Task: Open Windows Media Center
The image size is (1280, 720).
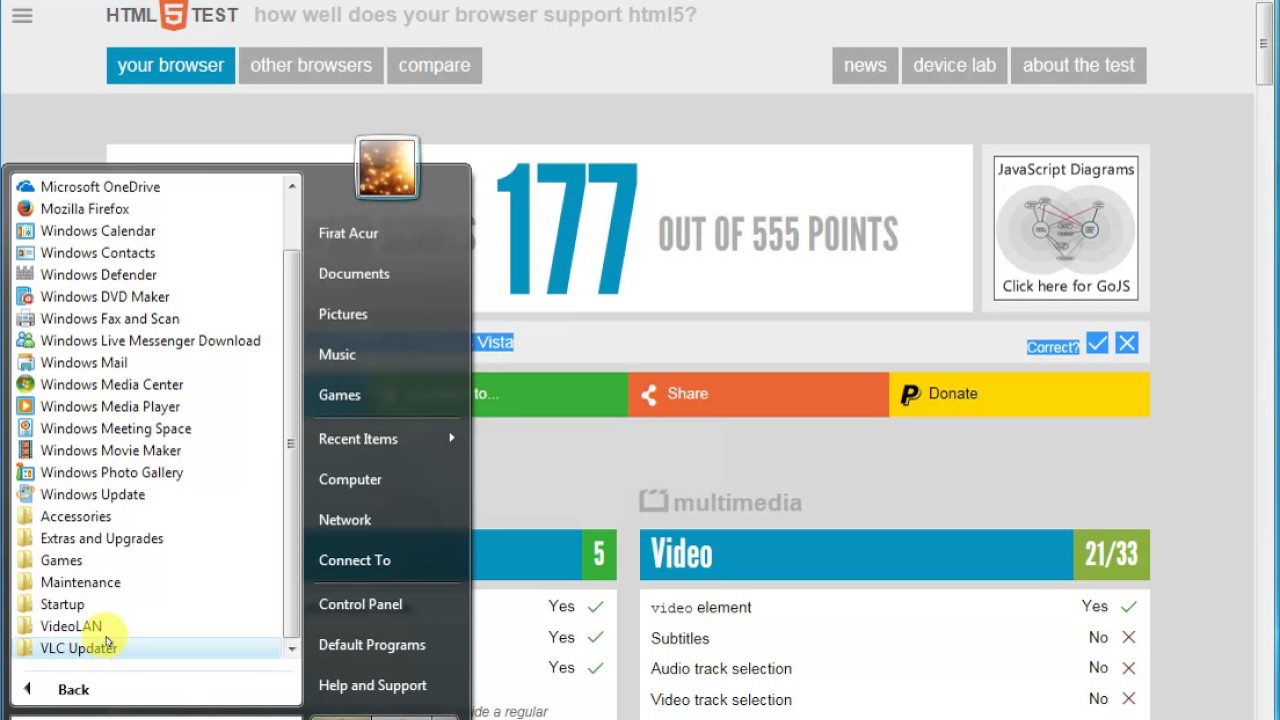Action: tap(111, 385)
